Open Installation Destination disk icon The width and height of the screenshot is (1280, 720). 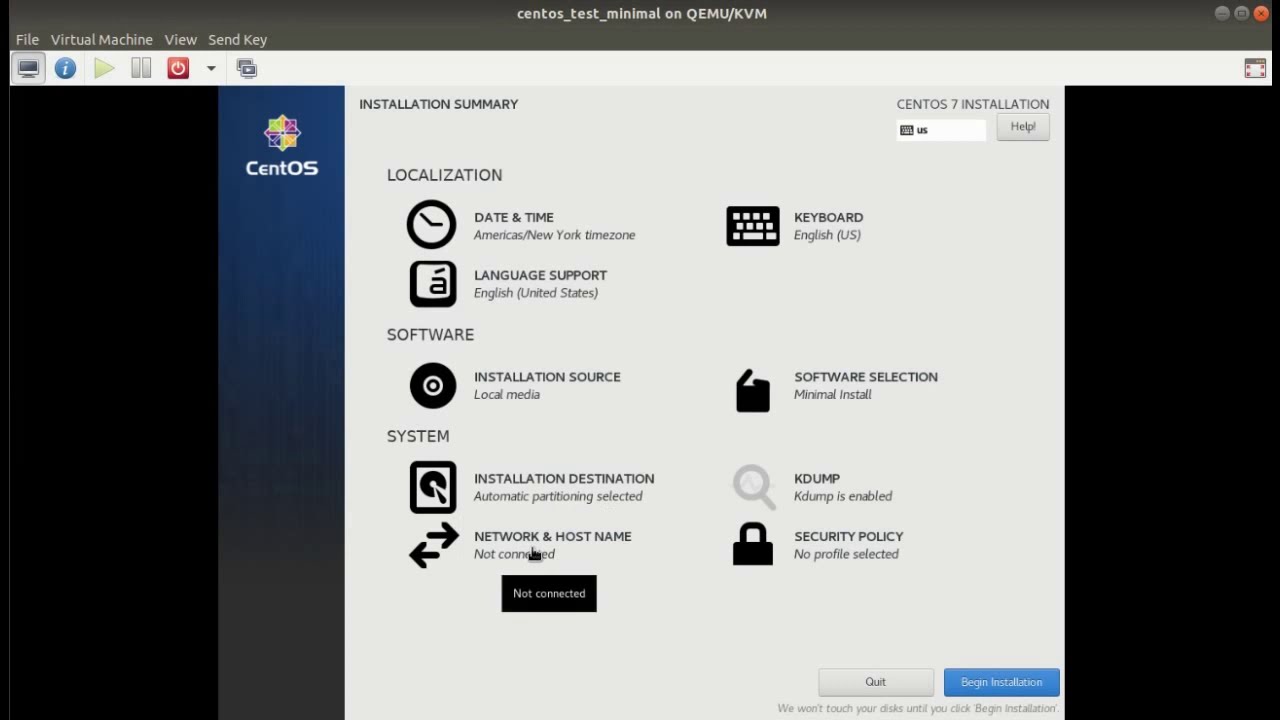point(433,487)
